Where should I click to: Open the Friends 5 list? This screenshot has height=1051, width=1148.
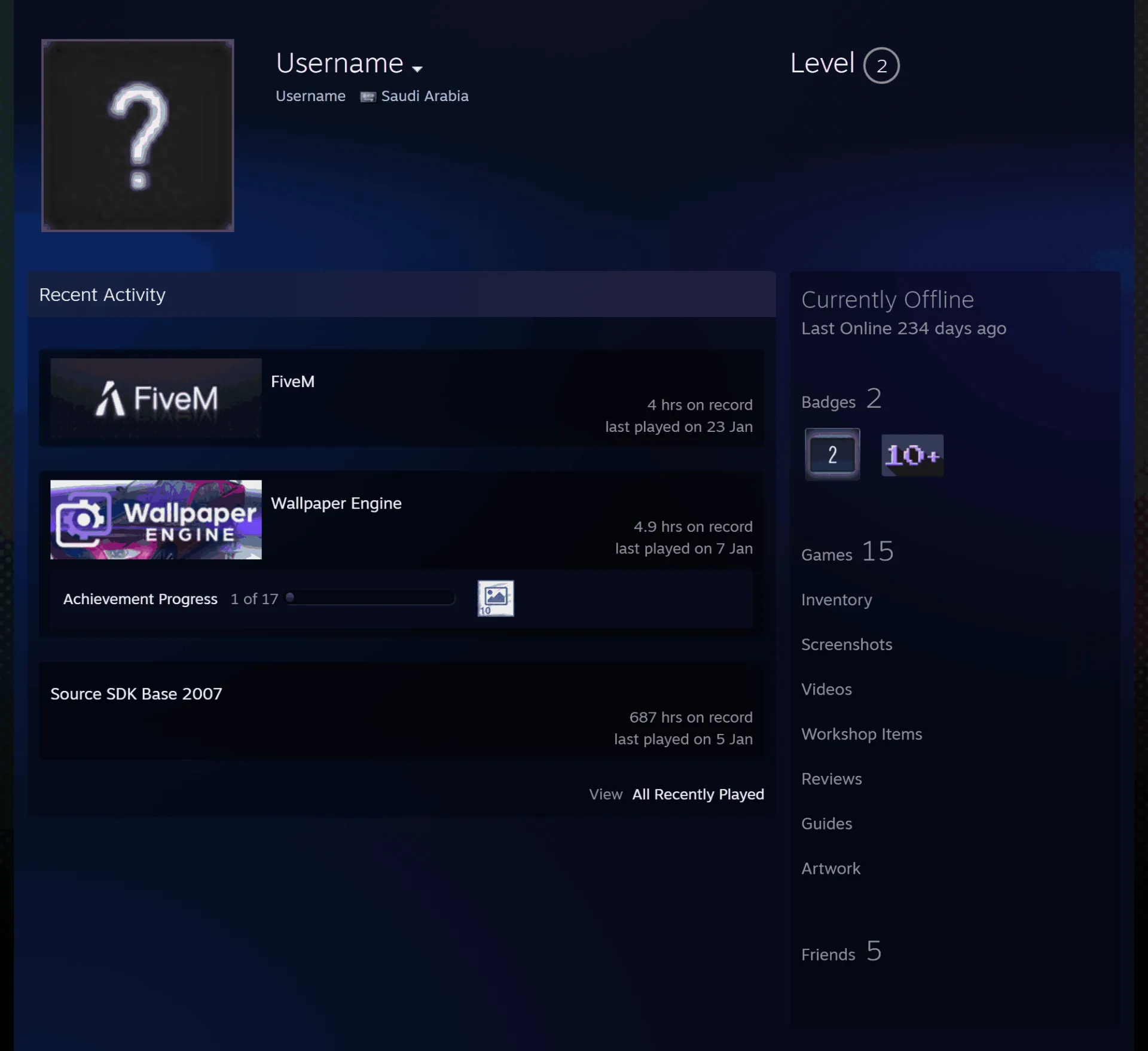[841, 952]
